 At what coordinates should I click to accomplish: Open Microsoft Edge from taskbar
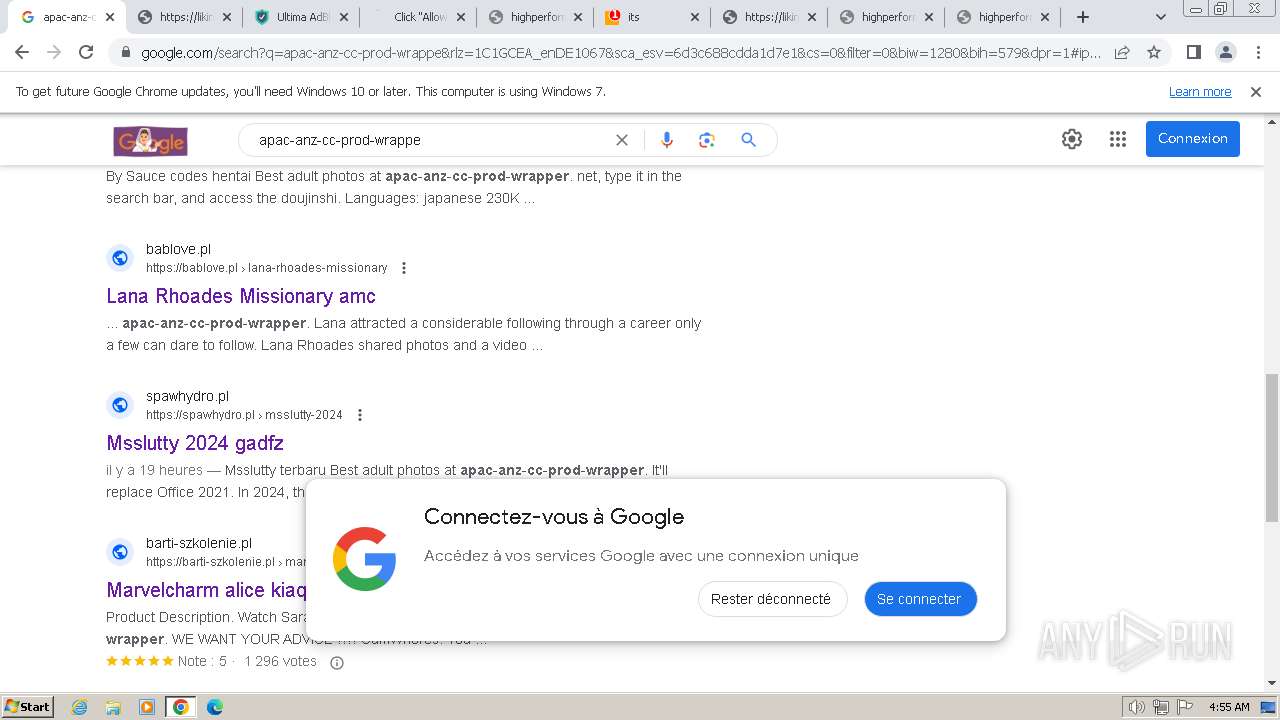click(215, 707)
